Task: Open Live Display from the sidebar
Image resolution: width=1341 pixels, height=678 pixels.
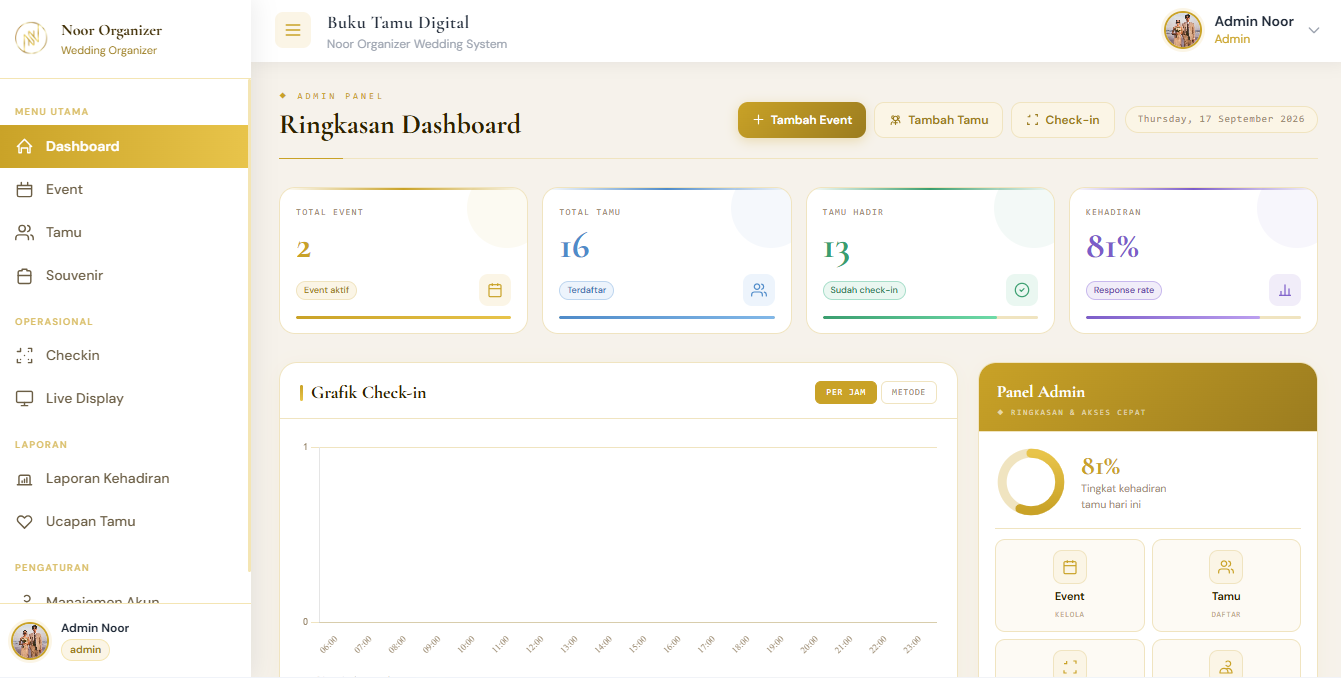Action: point(124,398)
